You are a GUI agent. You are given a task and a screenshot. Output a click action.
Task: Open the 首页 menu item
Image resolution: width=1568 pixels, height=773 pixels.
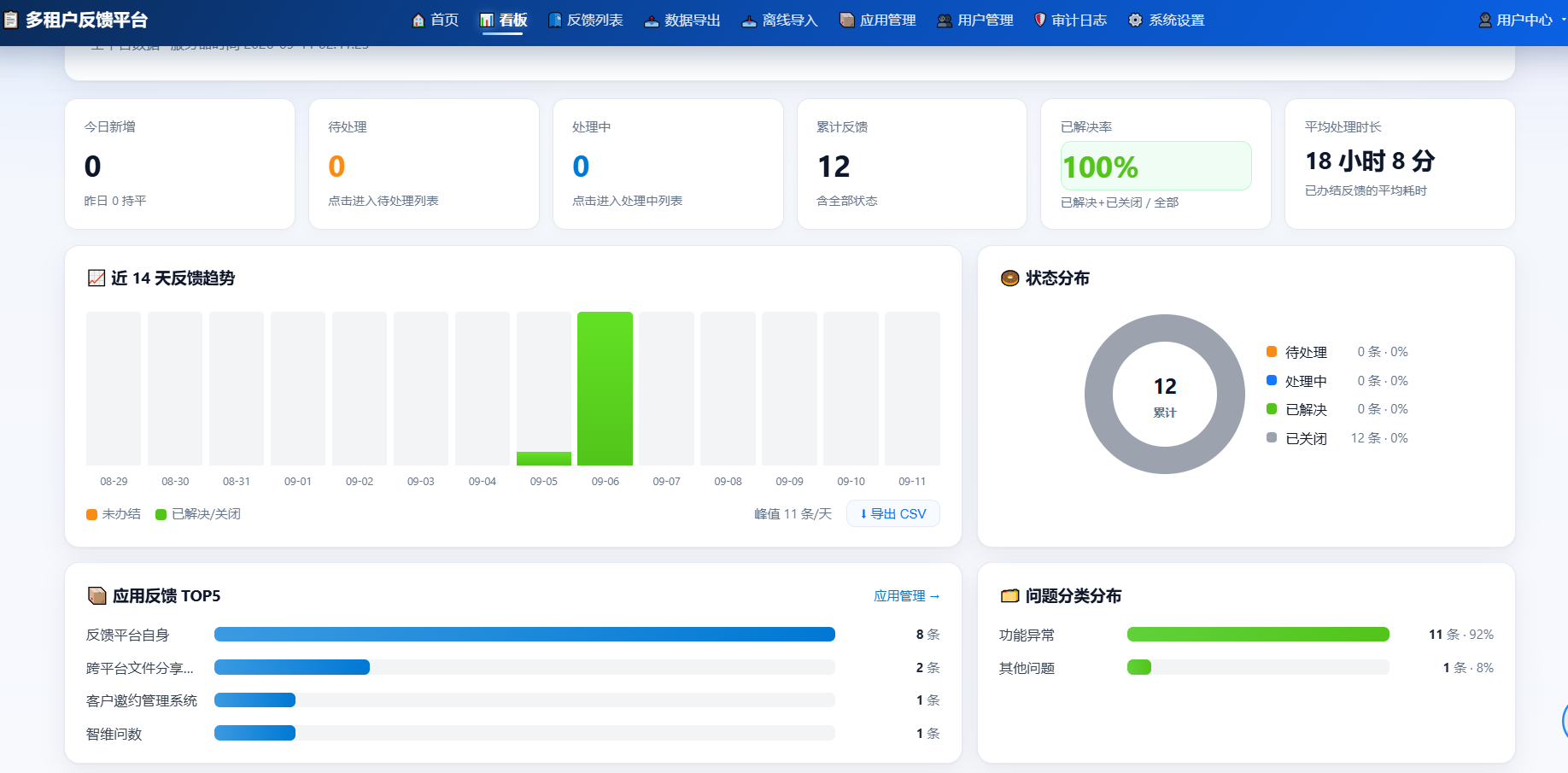(436, 20)
